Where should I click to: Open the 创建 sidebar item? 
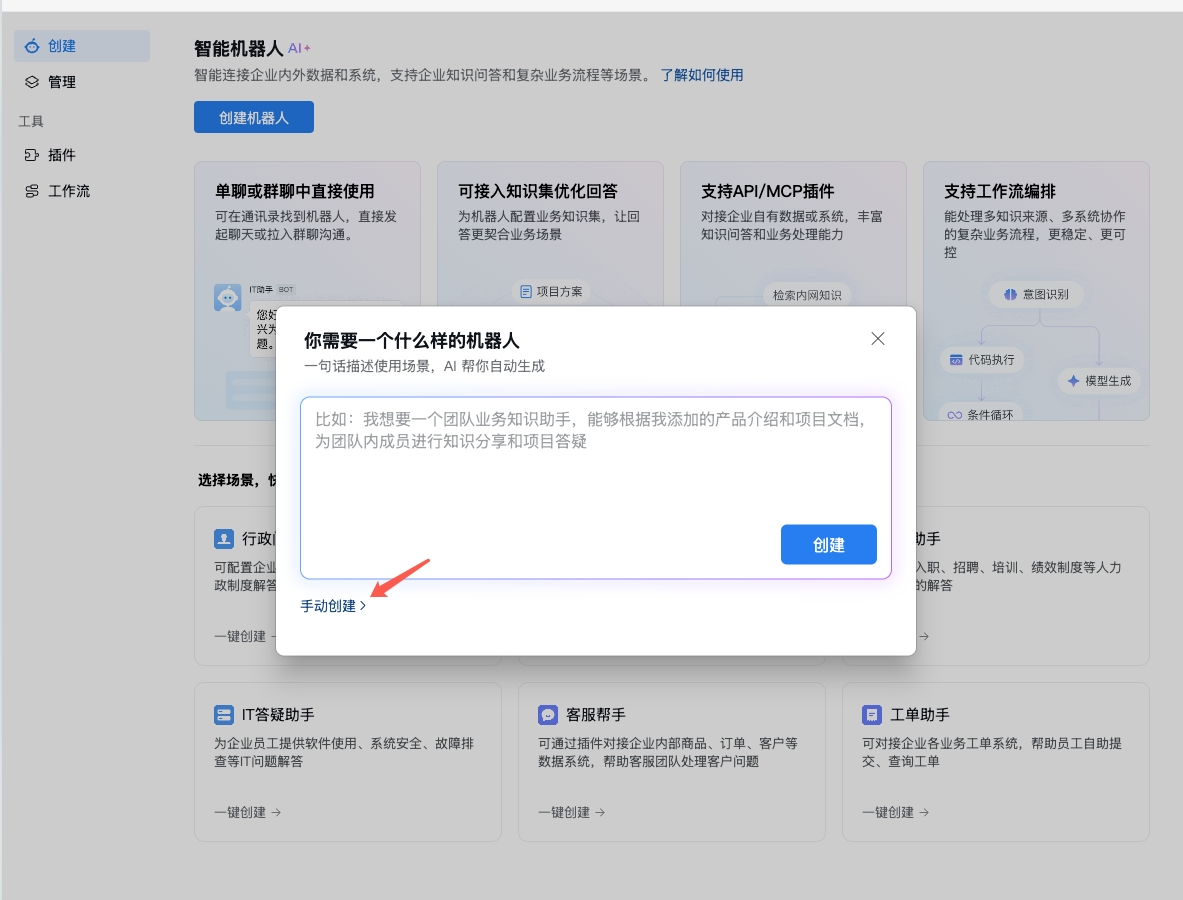click(x=81, y=46)
